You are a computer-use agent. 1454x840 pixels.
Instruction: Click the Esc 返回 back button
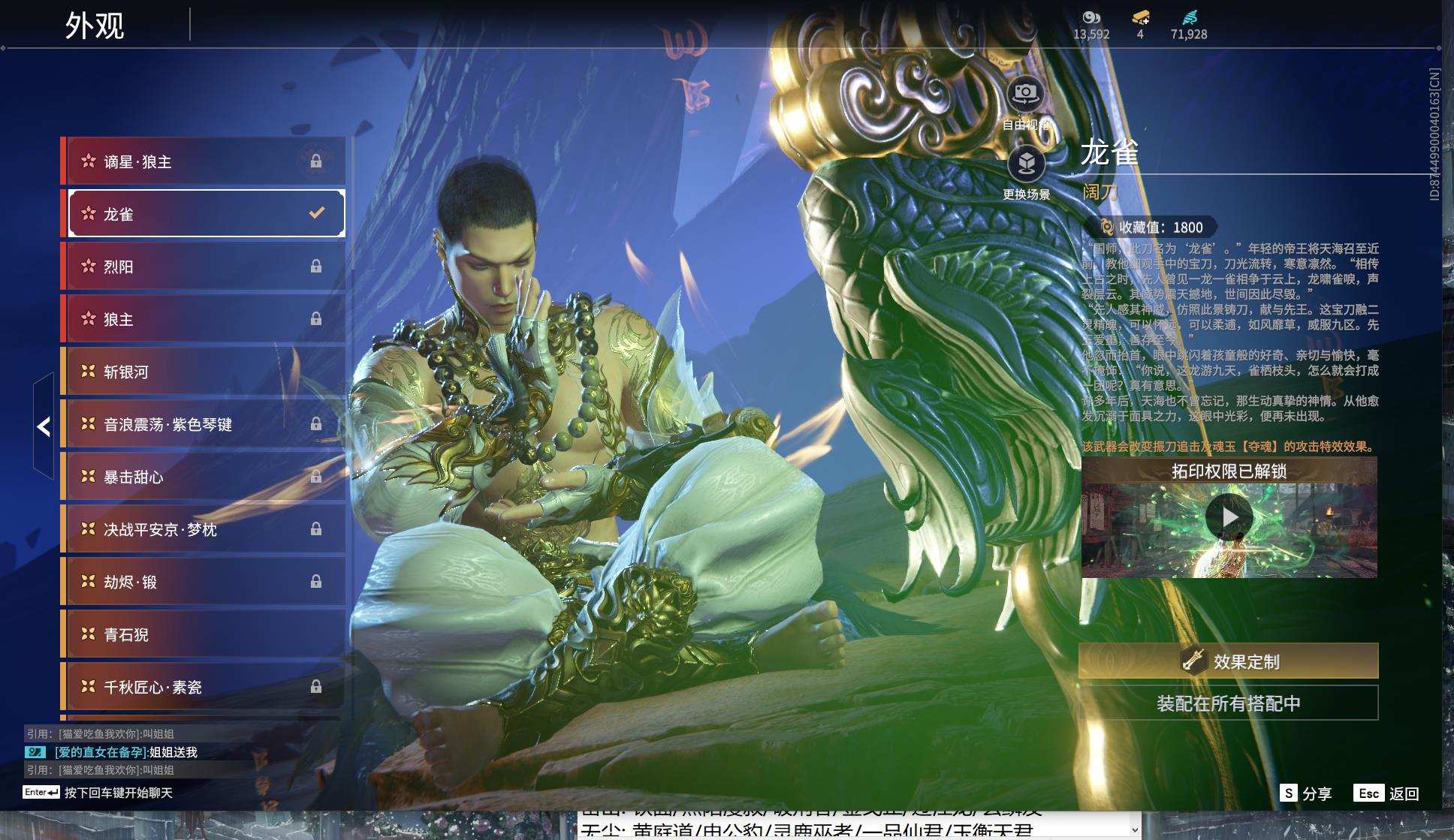(x=1386, y=793)
